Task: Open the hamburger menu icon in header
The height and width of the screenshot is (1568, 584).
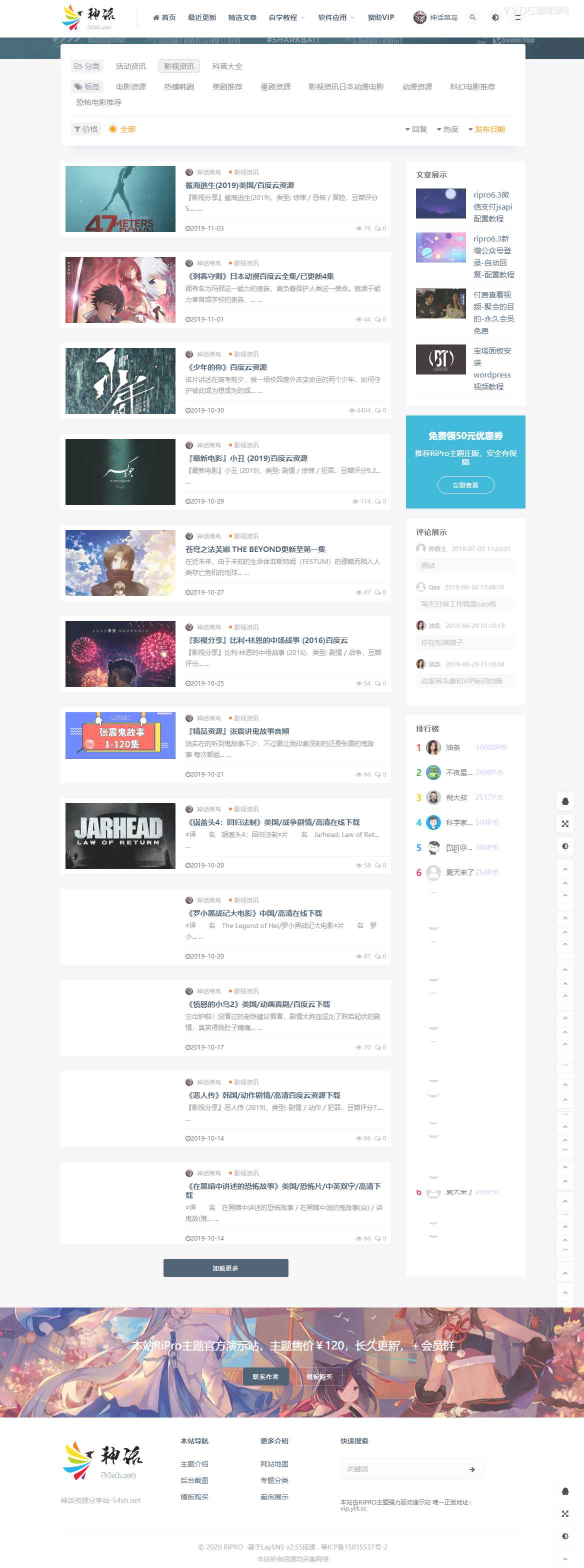Action: (x=517, y=17)
